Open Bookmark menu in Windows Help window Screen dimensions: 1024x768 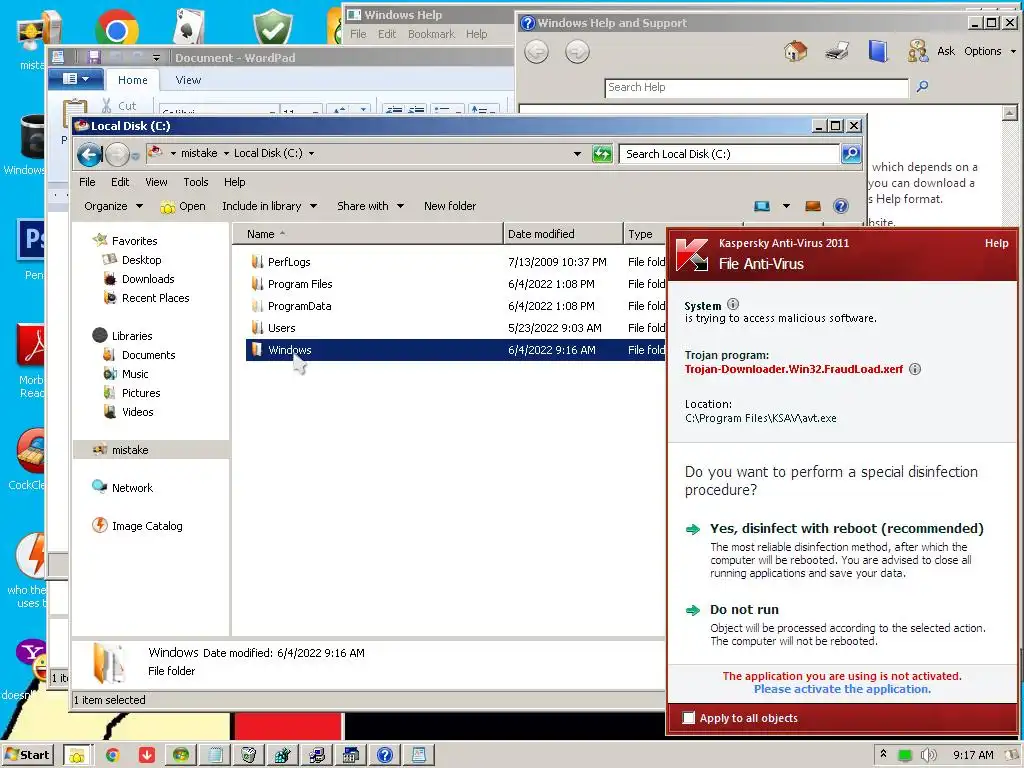tap(431, 34)
